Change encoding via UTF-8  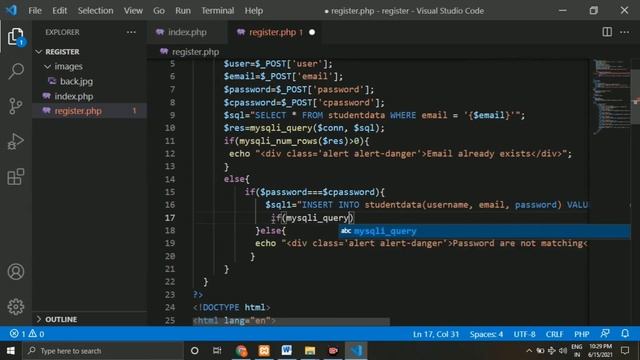click(524, 334)
